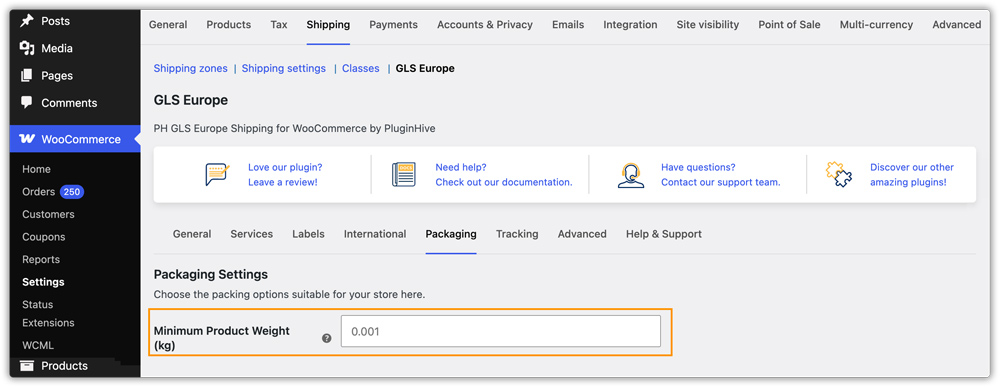The height and width of the screenshot is (387, 1000).
Task: Open Media in the sidebar menu
Action: tap(57, 48)
